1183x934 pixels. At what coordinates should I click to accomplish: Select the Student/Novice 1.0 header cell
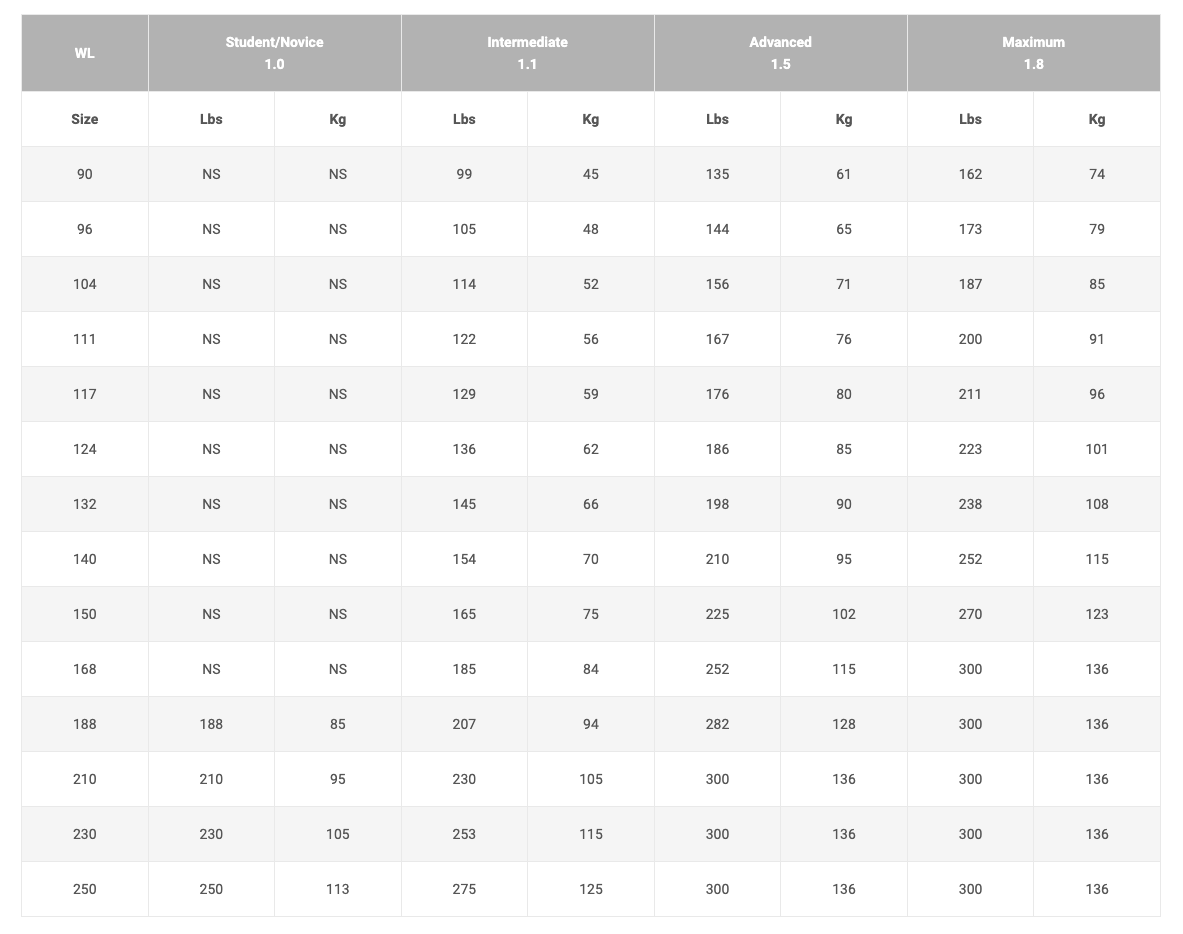(x=275, y=53)
